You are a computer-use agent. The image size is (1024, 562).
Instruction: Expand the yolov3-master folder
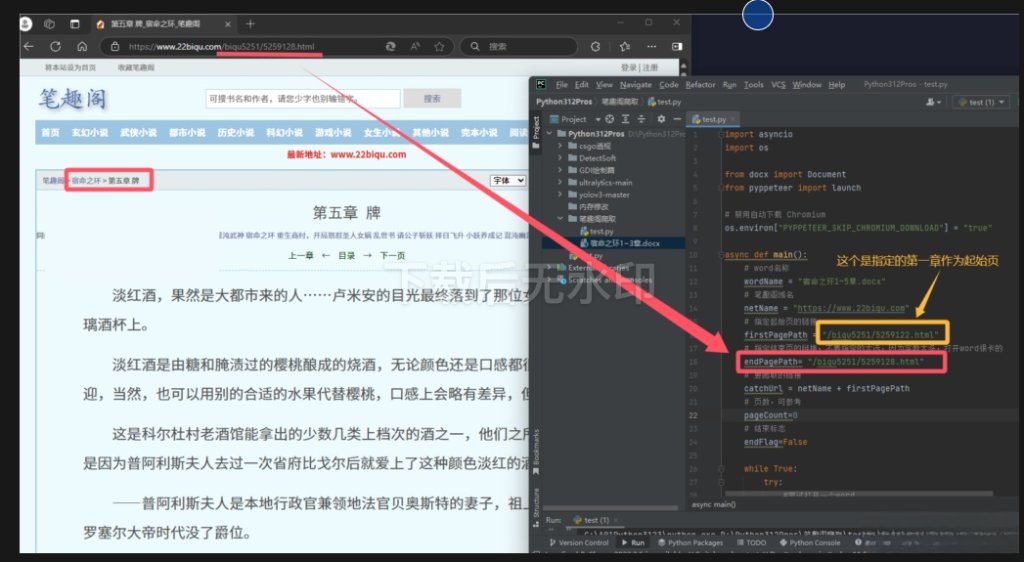pyautogui.click(x=560, y=195)
